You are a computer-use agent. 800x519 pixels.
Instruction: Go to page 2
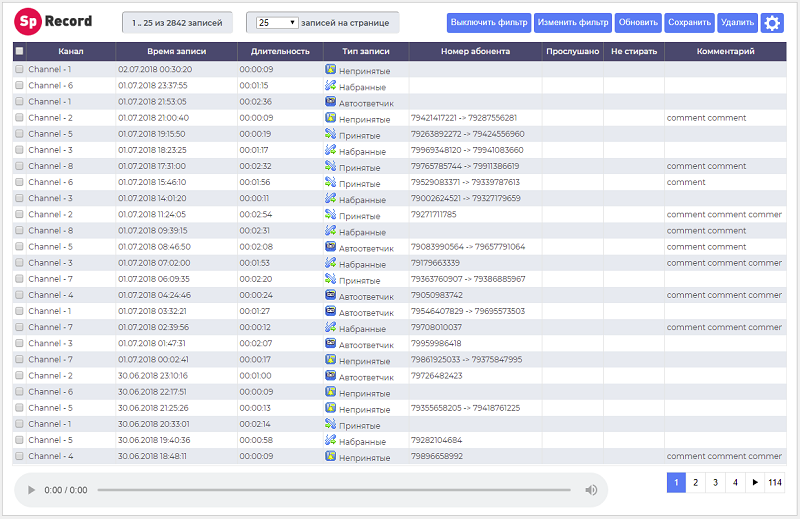tap(695, 482)
